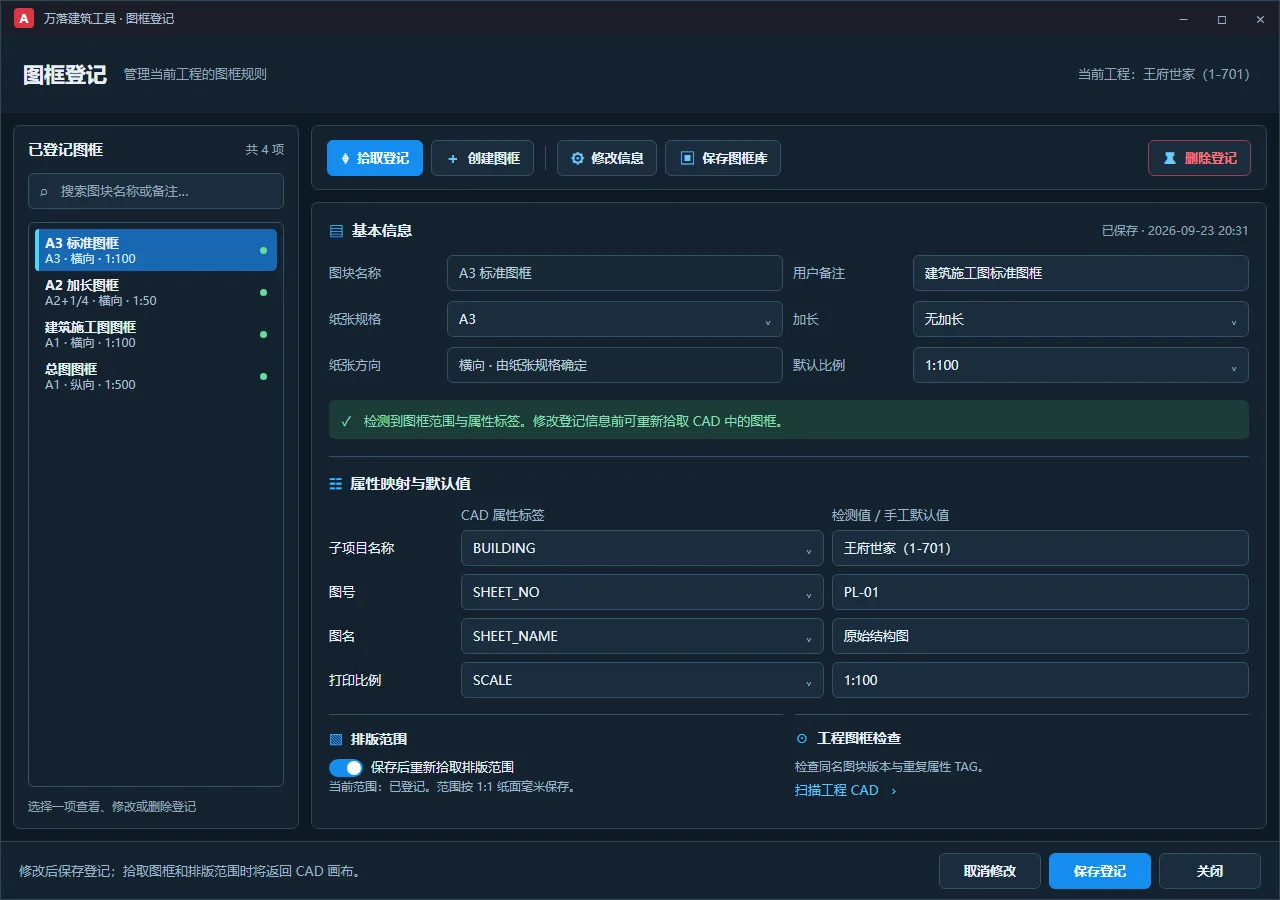The image size is (1280, 900).
Task: Click 检查同名图块版本与重复属性 TAG text
Action: click(890, 767)
